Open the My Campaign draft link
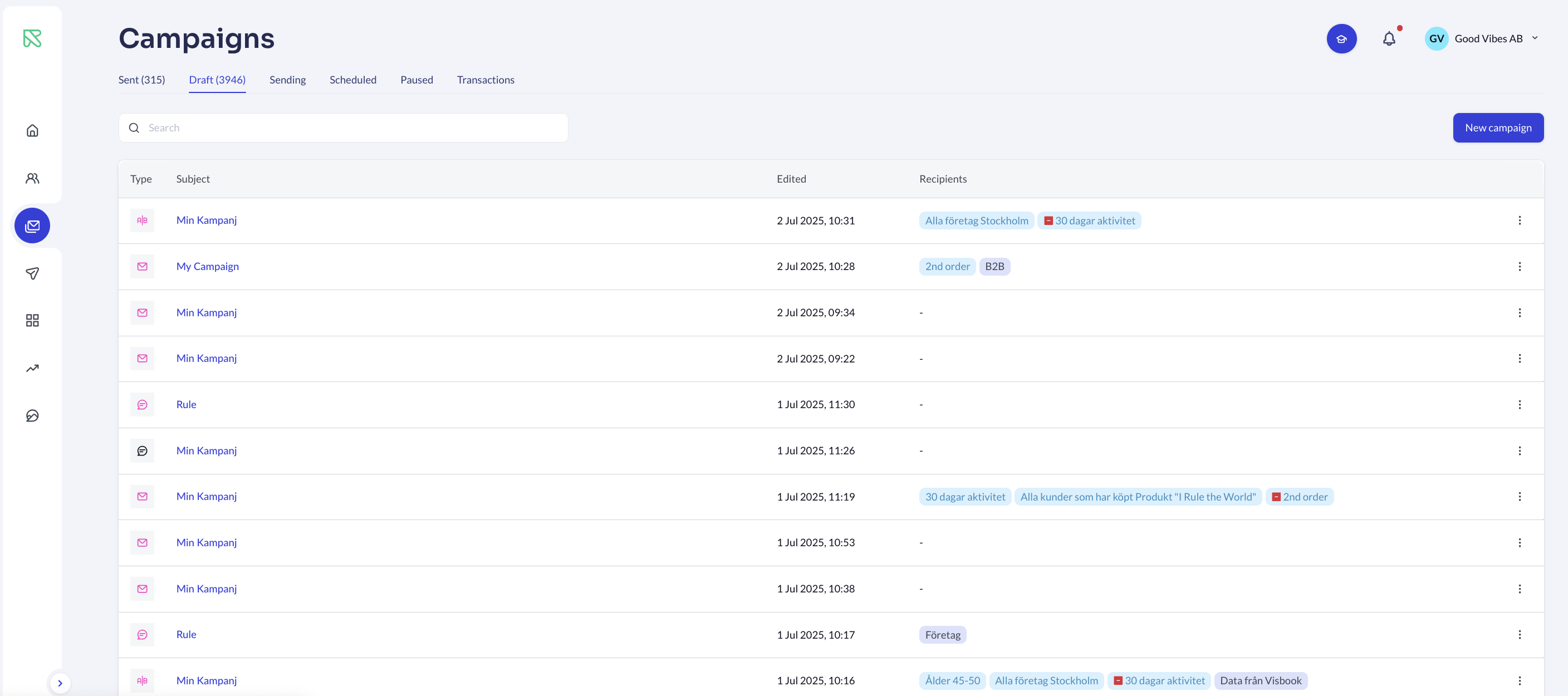The image size is (1568, 696). [207, 267]
